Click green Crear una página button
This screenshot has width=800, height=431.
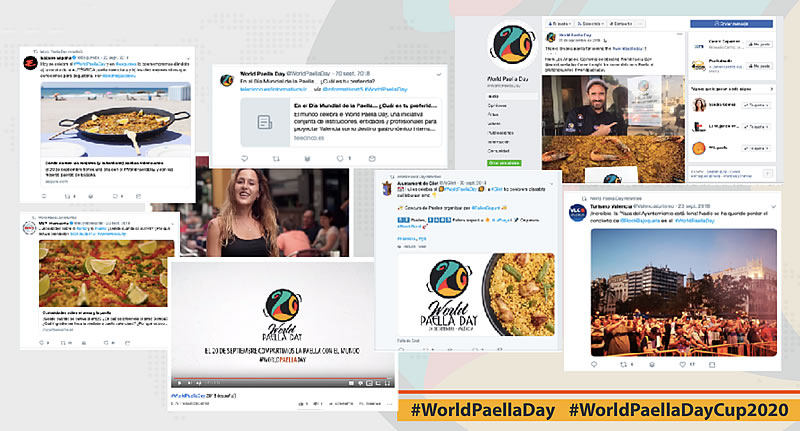tap(504, 163)
